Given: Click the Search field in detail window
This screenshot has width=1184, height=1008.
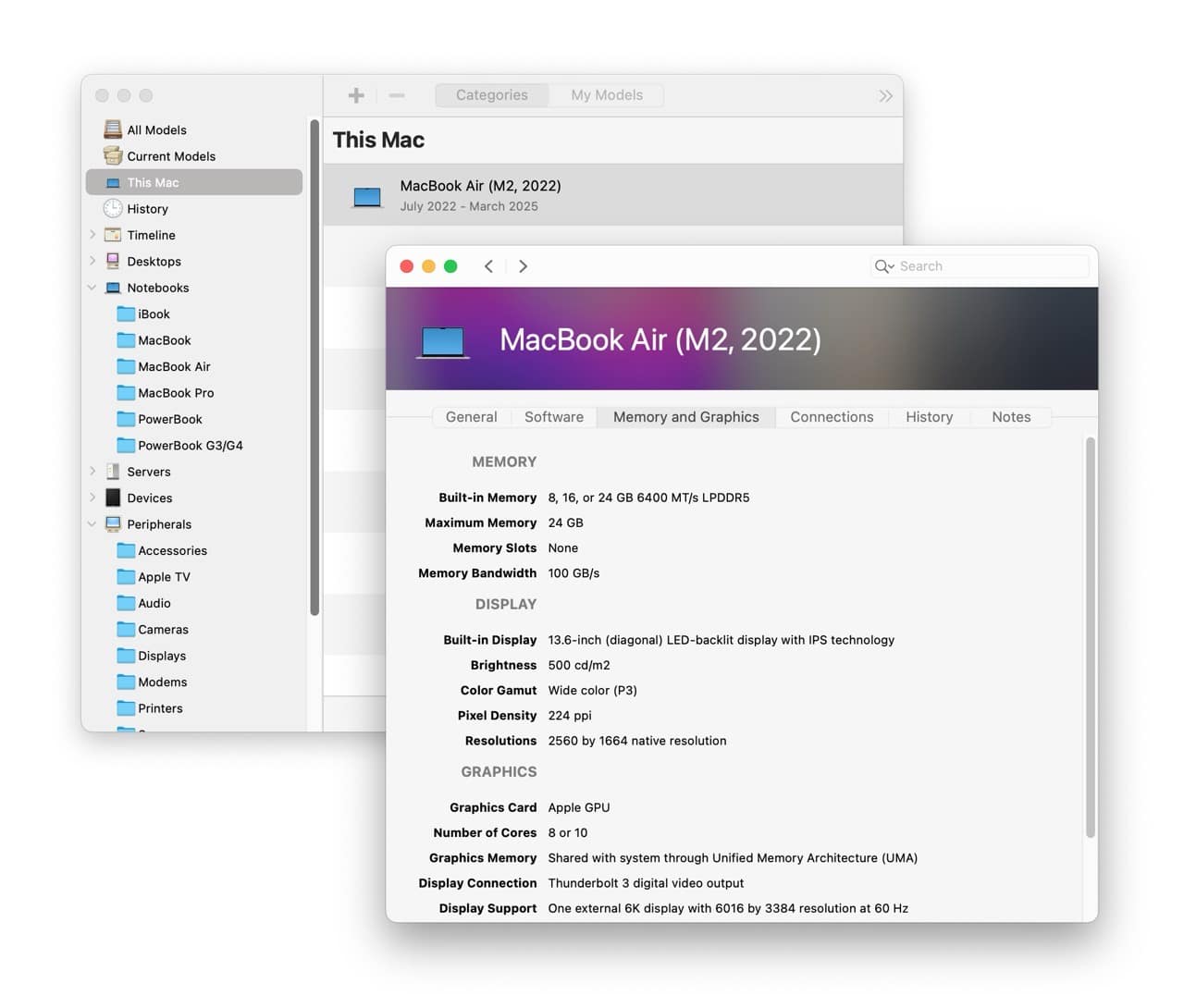Looking at the screenshot, I should click(980, 266).
